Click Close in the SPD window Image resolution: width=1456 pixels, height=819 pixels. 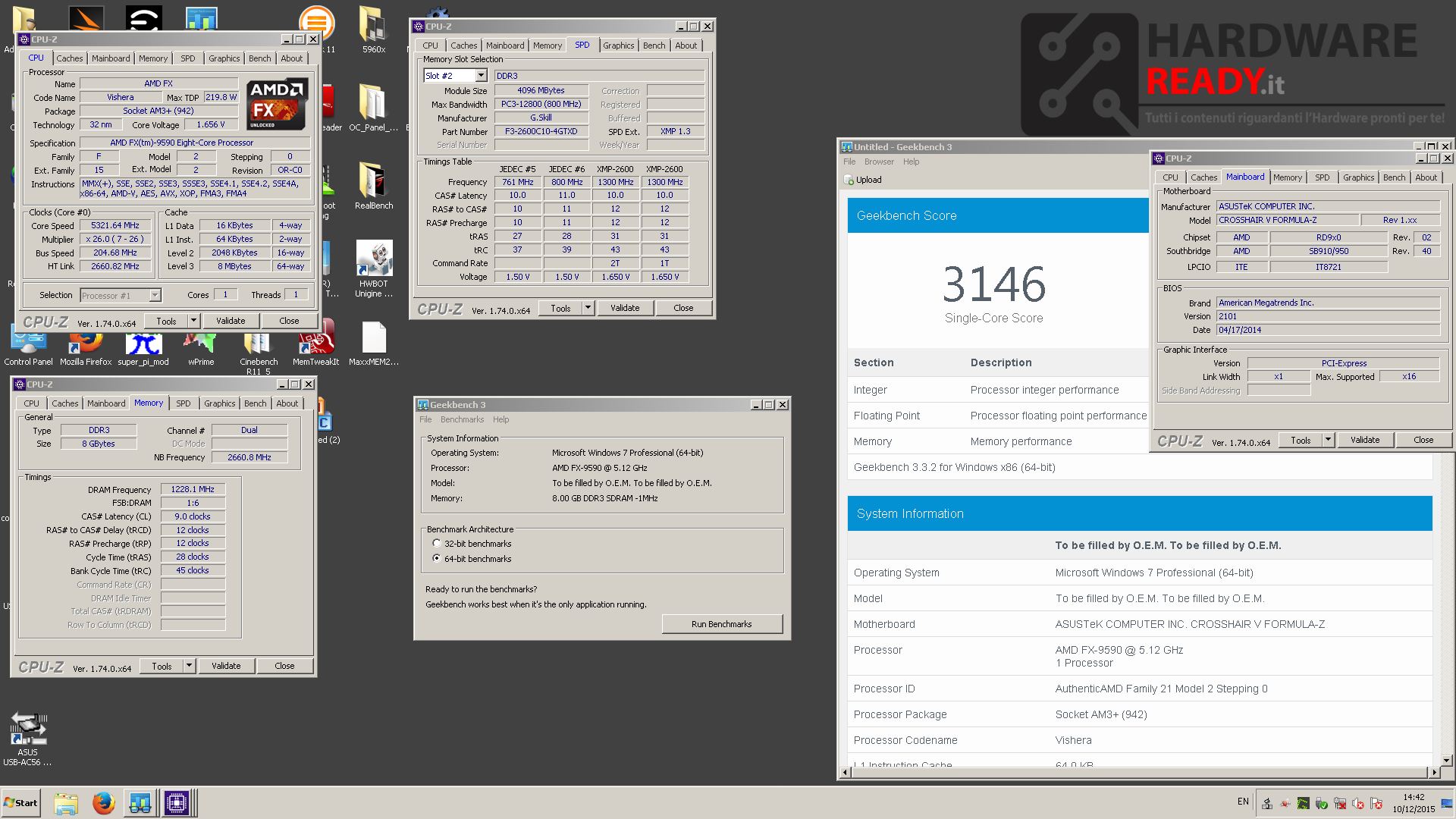tap(683, 308)
